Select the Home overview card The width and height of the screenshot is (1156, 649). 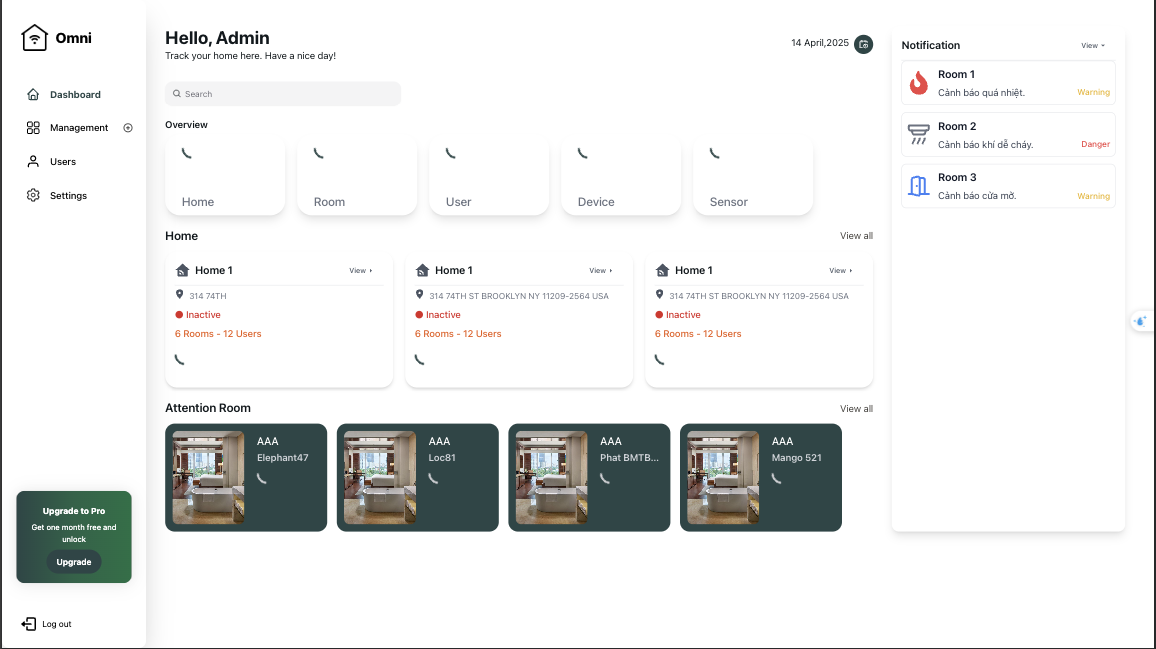click(x=225, y=176)
